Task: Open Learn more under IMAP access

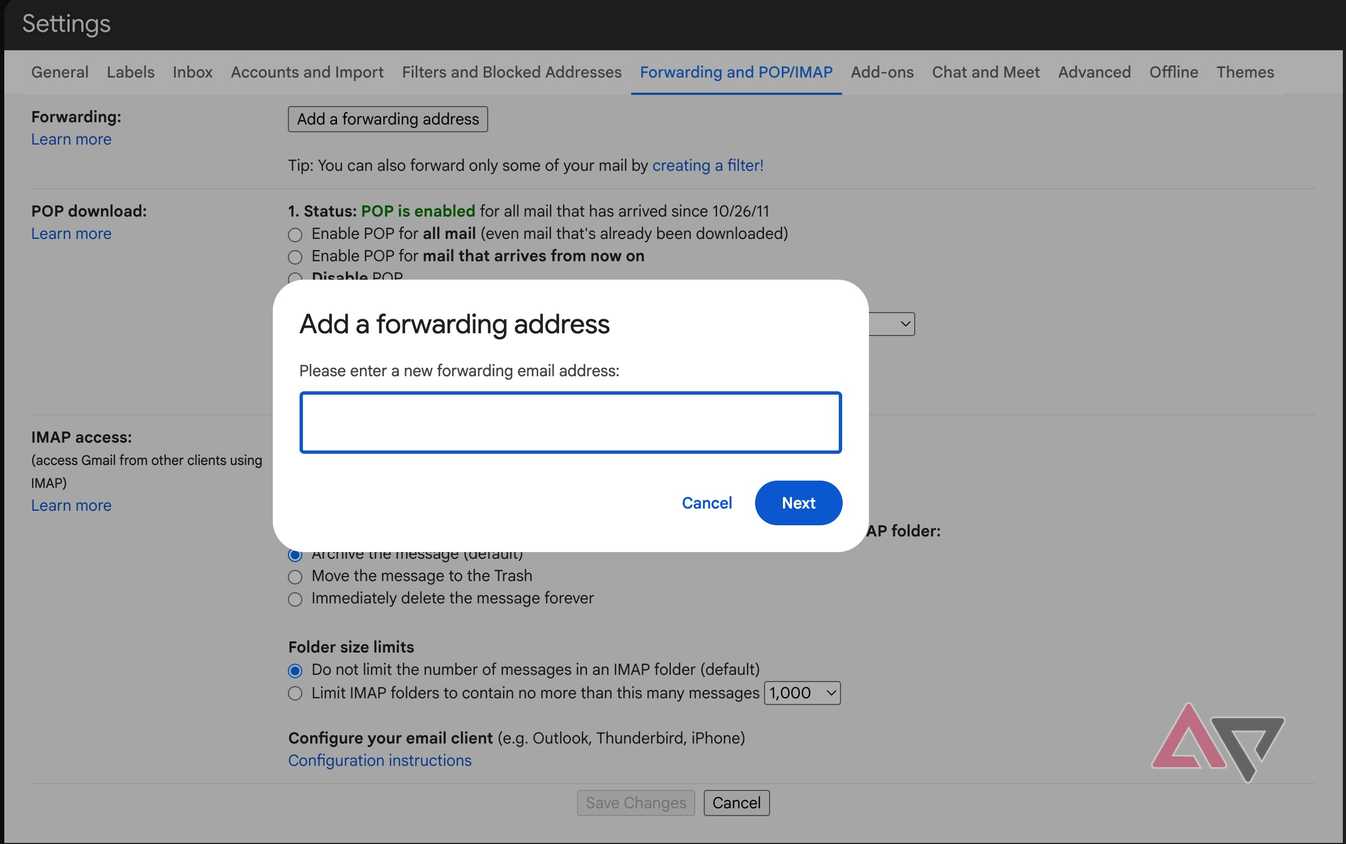Action: [71, 505]
